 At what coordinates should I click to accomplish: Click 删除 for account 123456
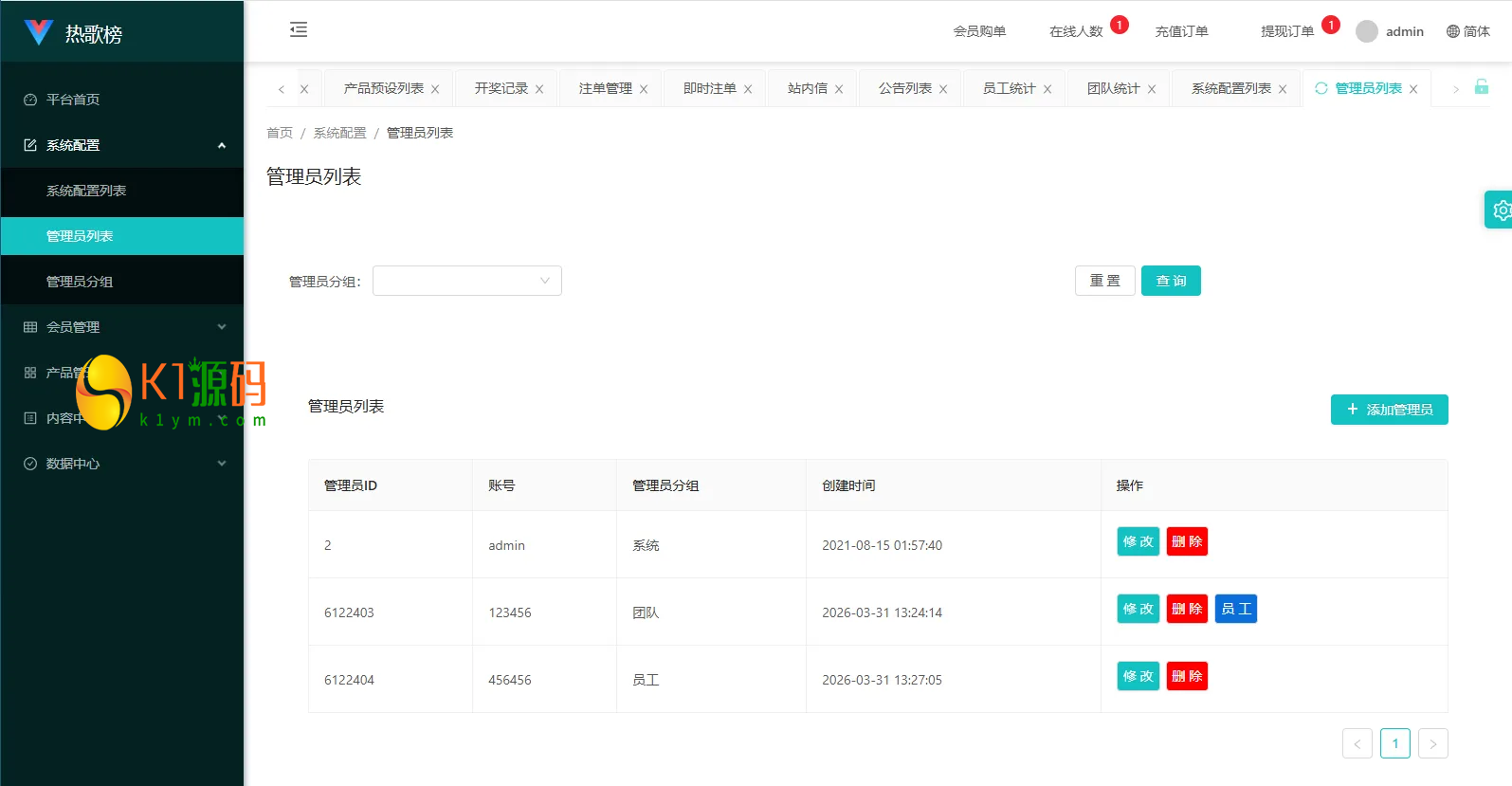(1187, 609)
